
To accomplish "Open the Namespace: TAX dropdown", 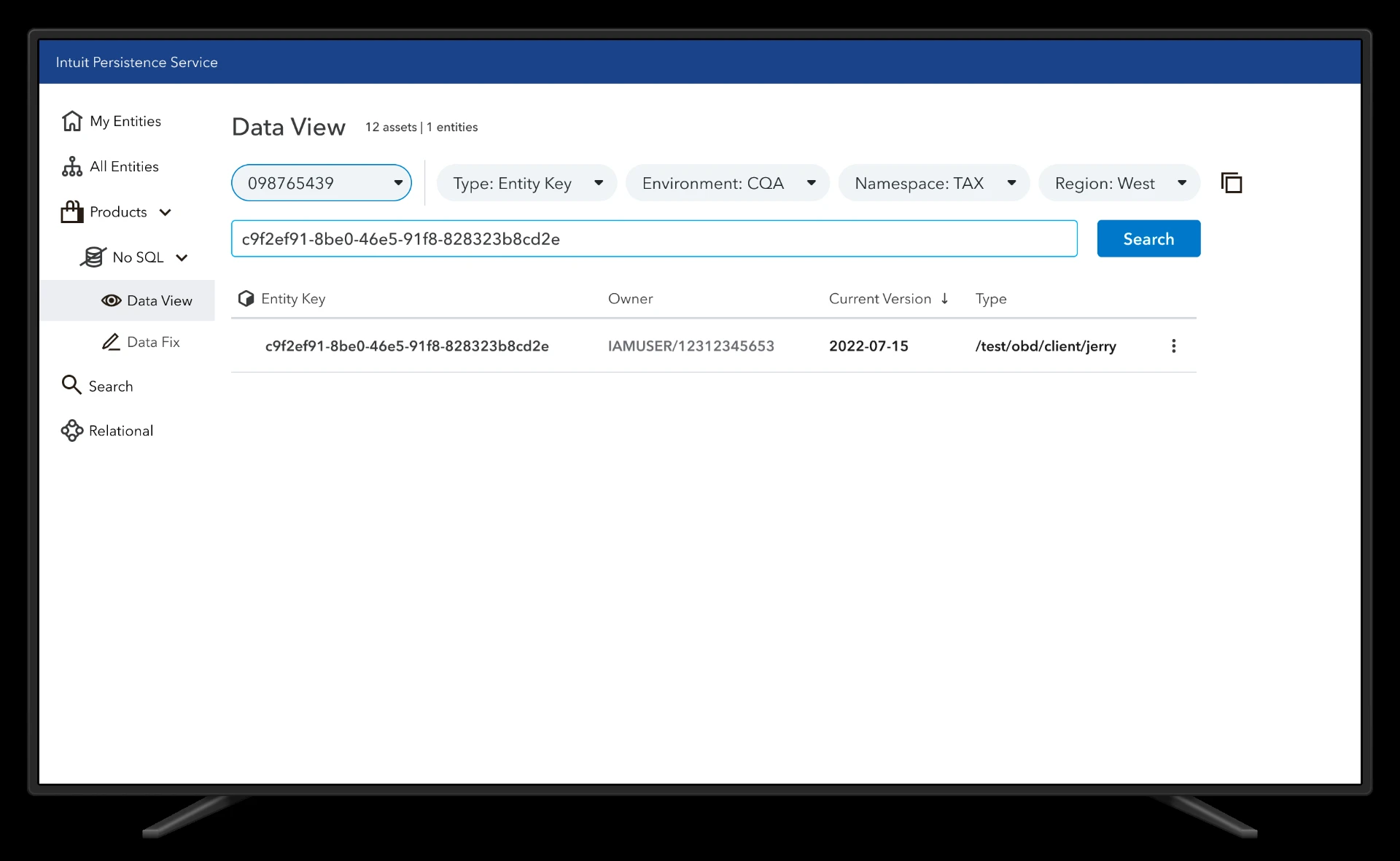I will (934, 183).
